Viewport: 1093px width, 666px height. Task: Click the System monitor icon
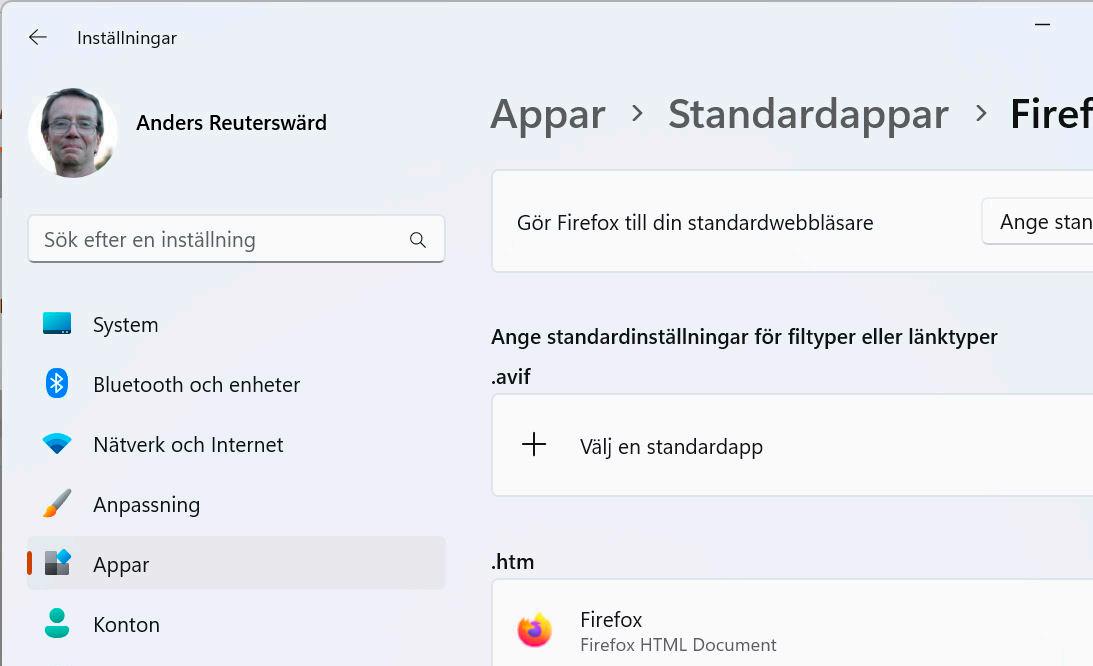pos(57,324)
